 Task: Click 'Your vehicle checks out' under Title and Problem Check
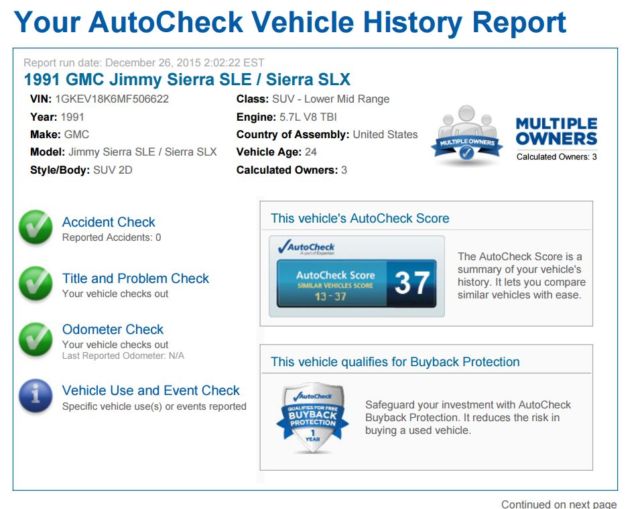coord(115,294)
